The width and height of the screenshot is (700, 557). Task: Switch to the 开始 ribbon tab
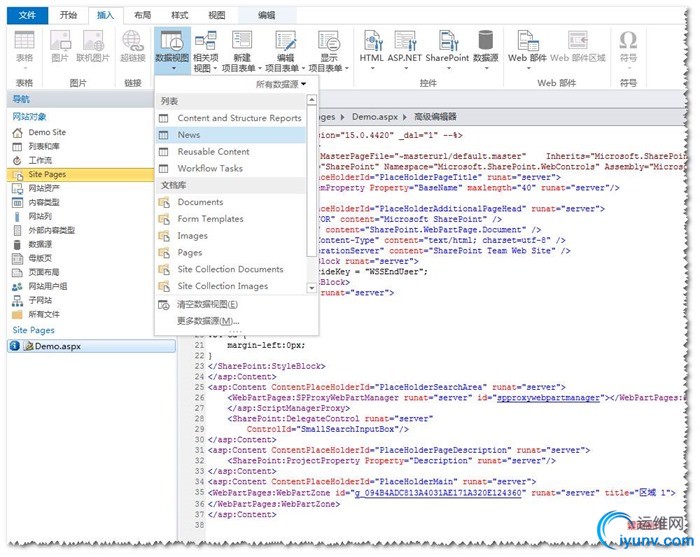(68, 15)
